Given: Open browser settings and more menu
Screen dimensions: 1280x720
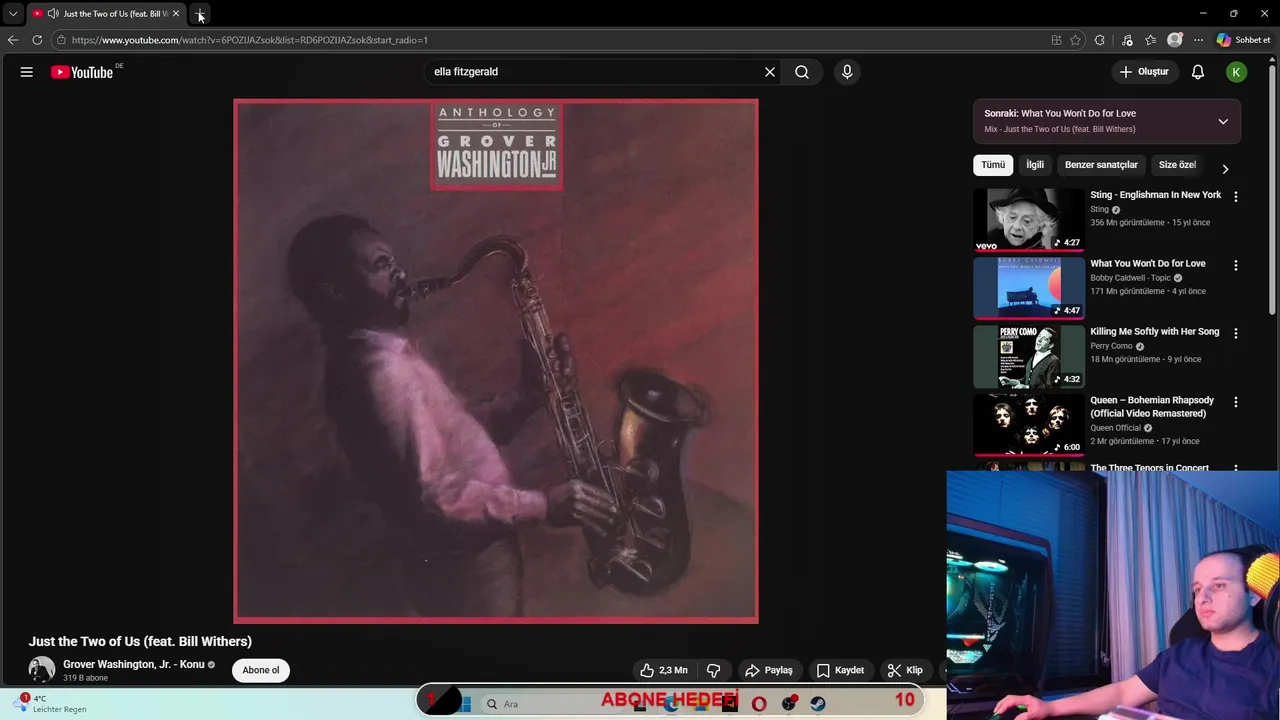Looking at the screenshot, I should (1199, 40).
